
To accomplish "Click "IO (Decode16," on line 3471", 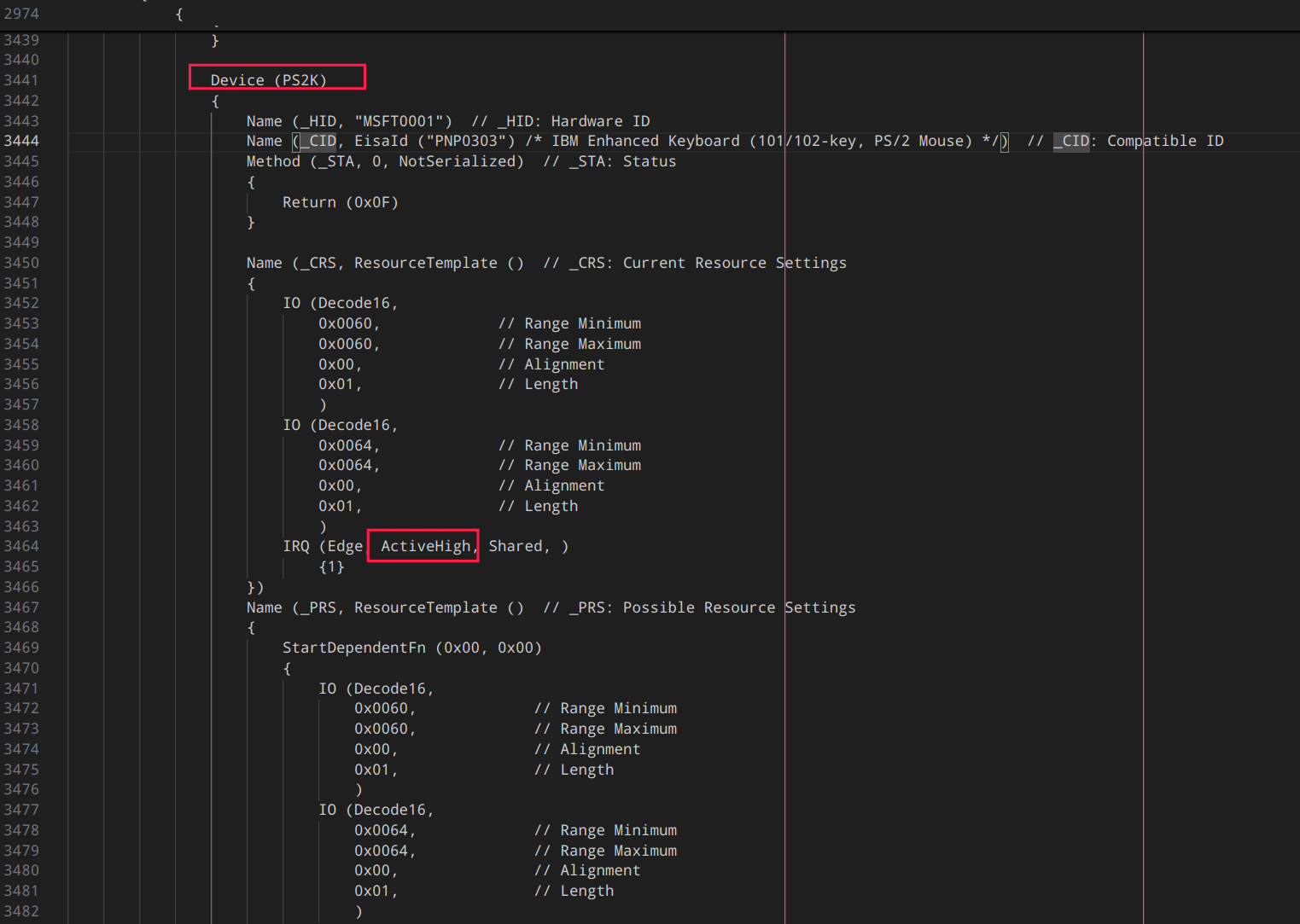I will click(x=376, y=689).
